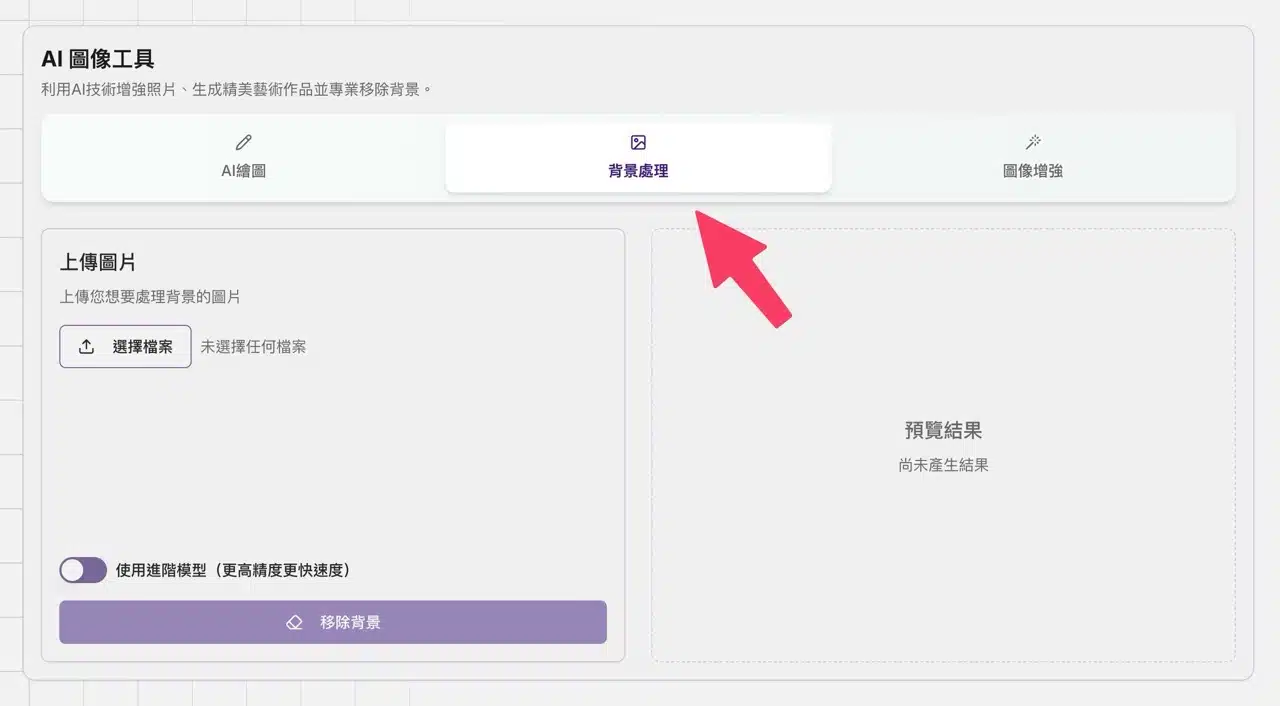The width and height of the screenshot is (1280, 706).
Task: Select the 背景處理 tab label
Action: point(638,171)
